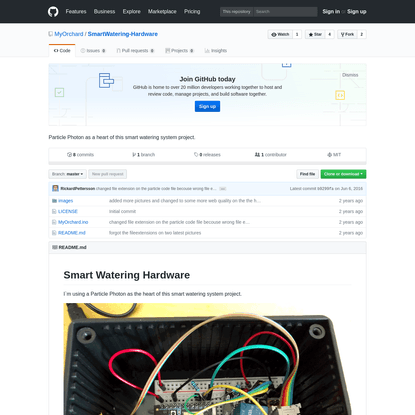The width and height of the screenshot is (415, 415).
Task: Click Sign in at top right
Action: pos(331,12)
